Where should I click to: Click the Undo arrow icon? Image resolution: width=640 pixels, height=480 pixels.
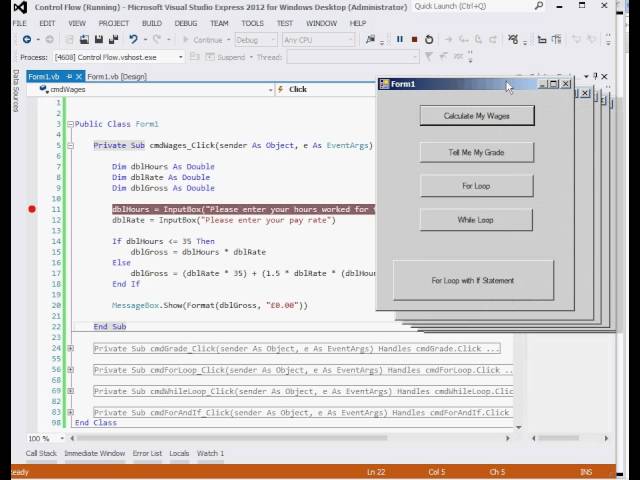(x=133, y=40)
